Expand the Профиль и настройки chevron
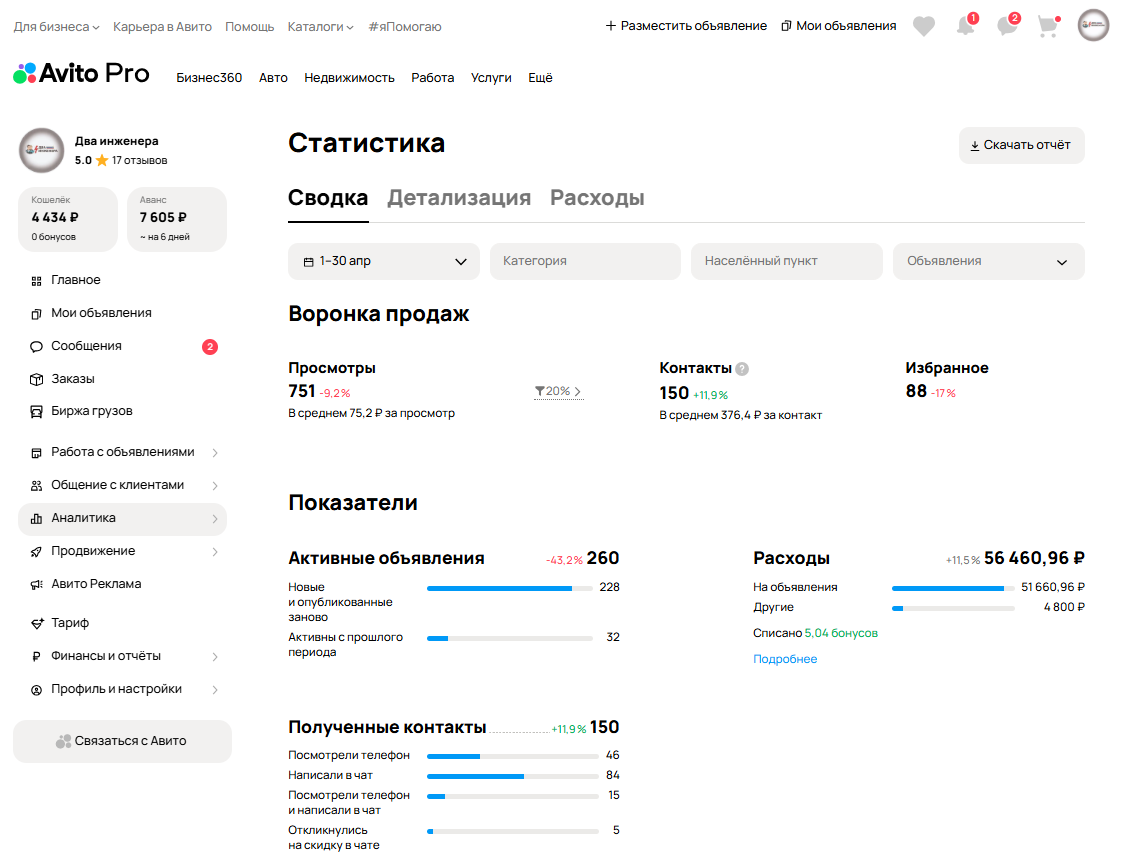1123x858 pixels. 215,690
